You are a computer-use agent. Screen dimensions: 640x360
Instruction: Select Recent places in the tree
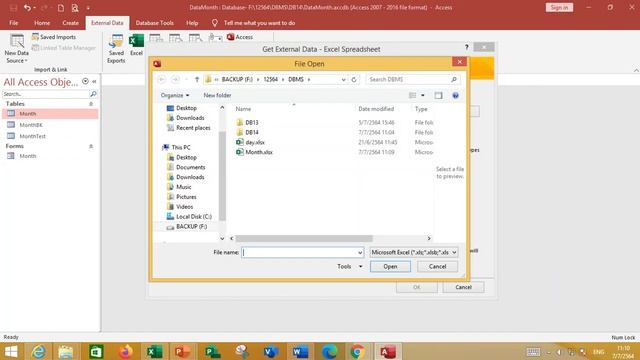(193, 128)
